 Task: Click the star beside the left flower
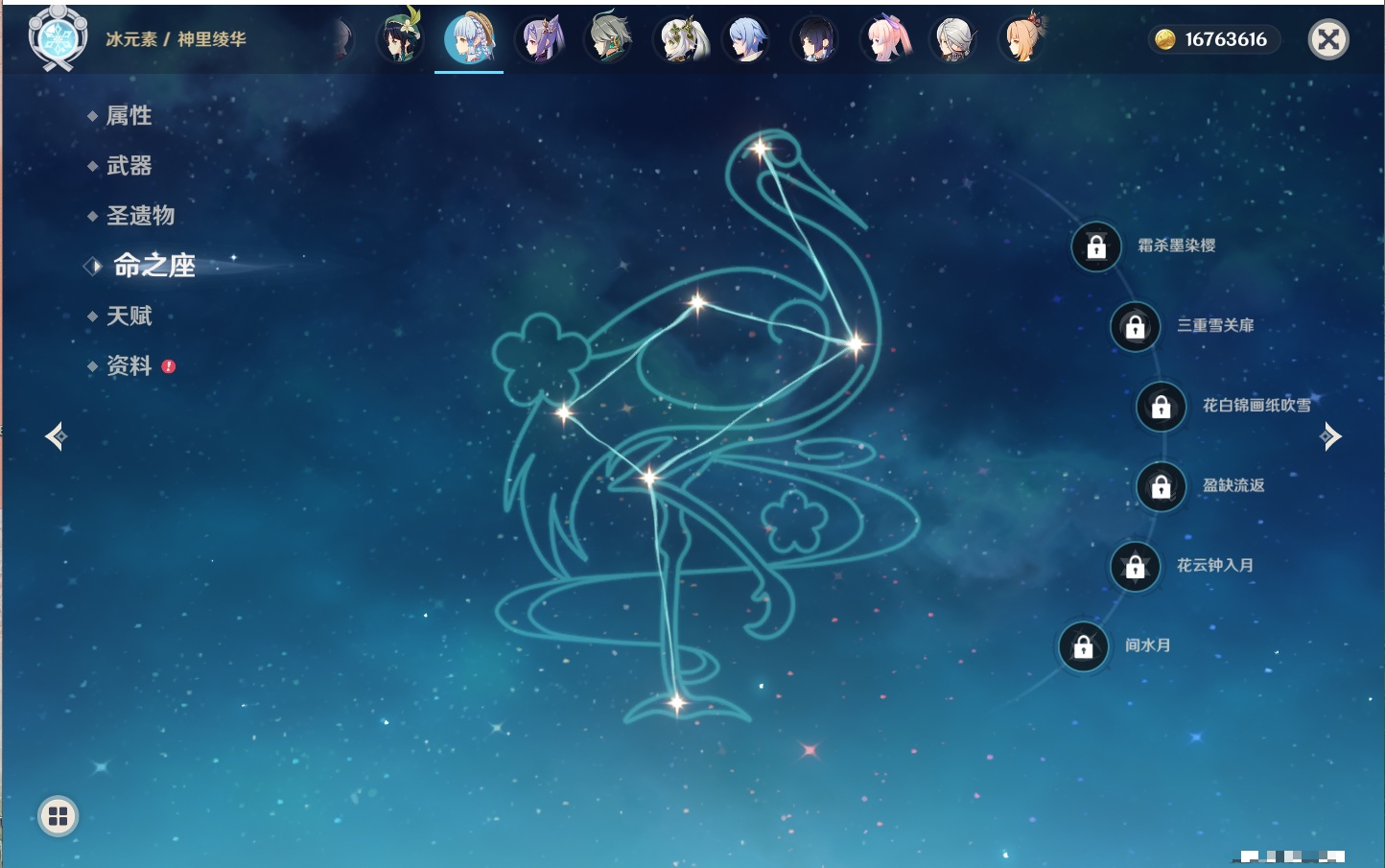(x=564, y=413)
